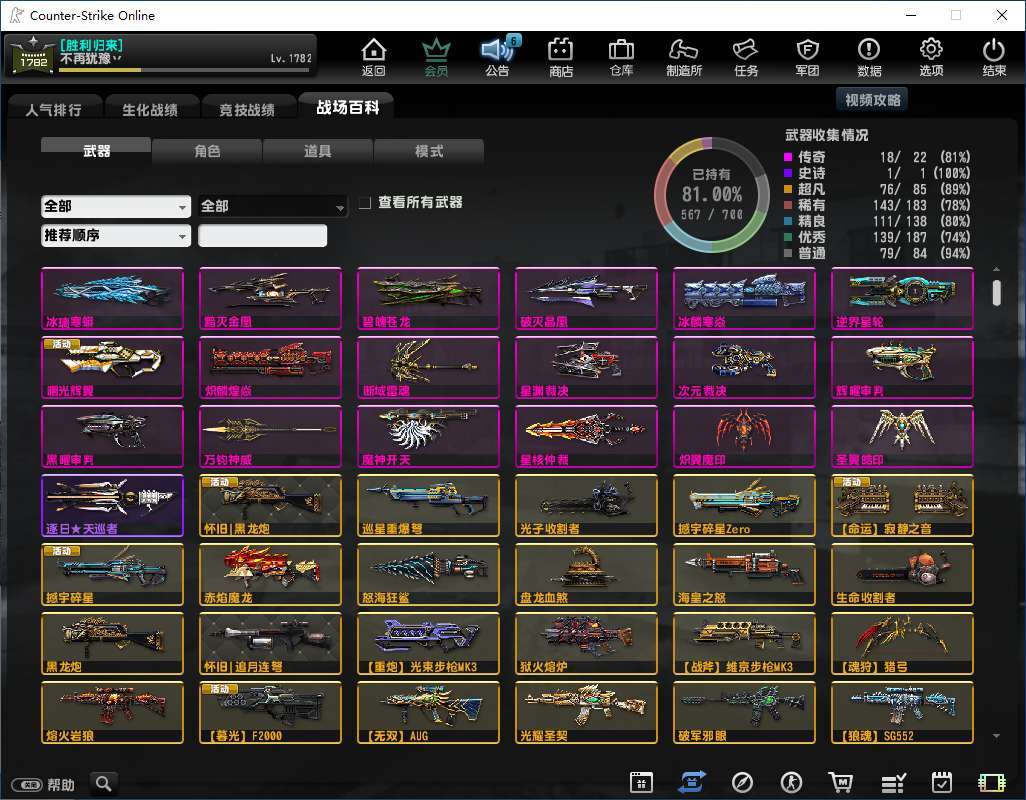1026x800 pixels.
Task: Open the 冰璃寒锻 weapon card
Action: 112,298
